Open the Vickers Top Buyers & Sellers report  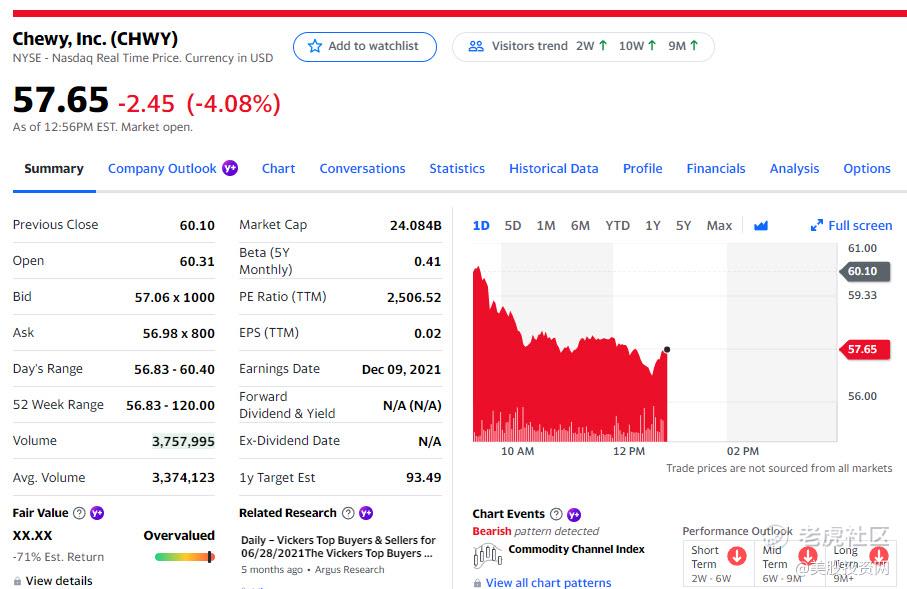point(338,547)
